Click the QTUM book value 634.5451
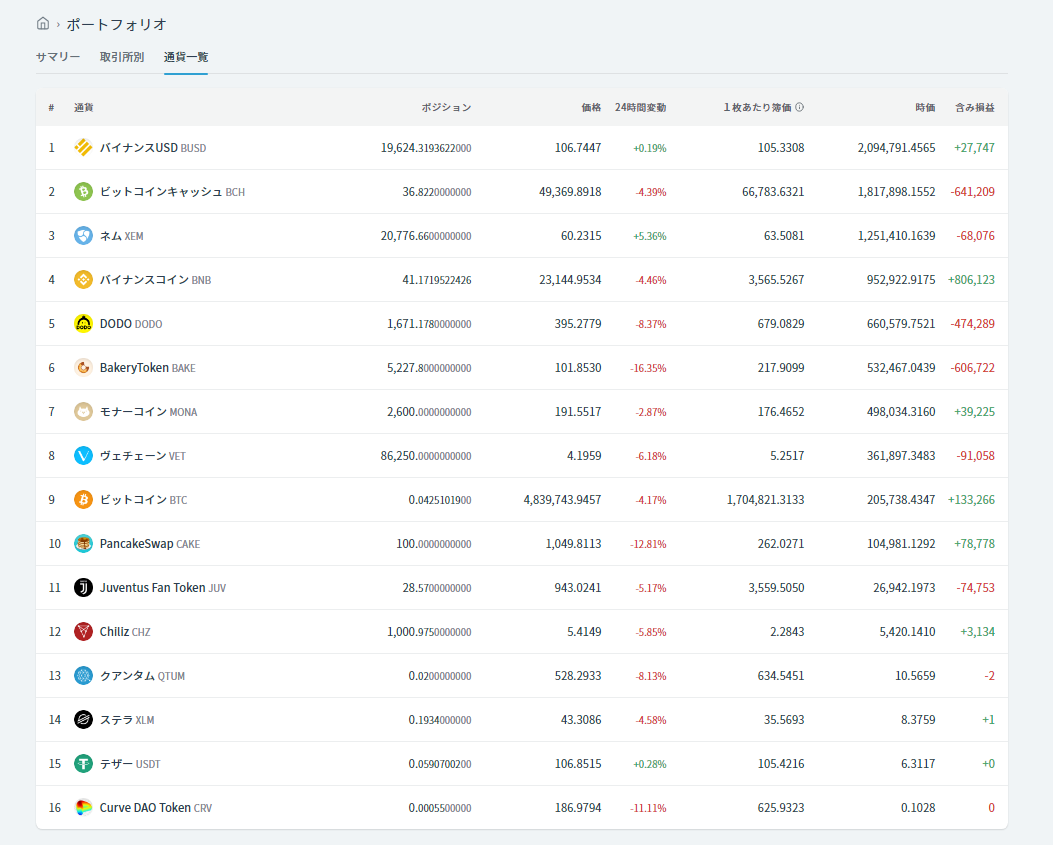The height and width of the screenshot is (845, 1053). click(x=780, y=676)
